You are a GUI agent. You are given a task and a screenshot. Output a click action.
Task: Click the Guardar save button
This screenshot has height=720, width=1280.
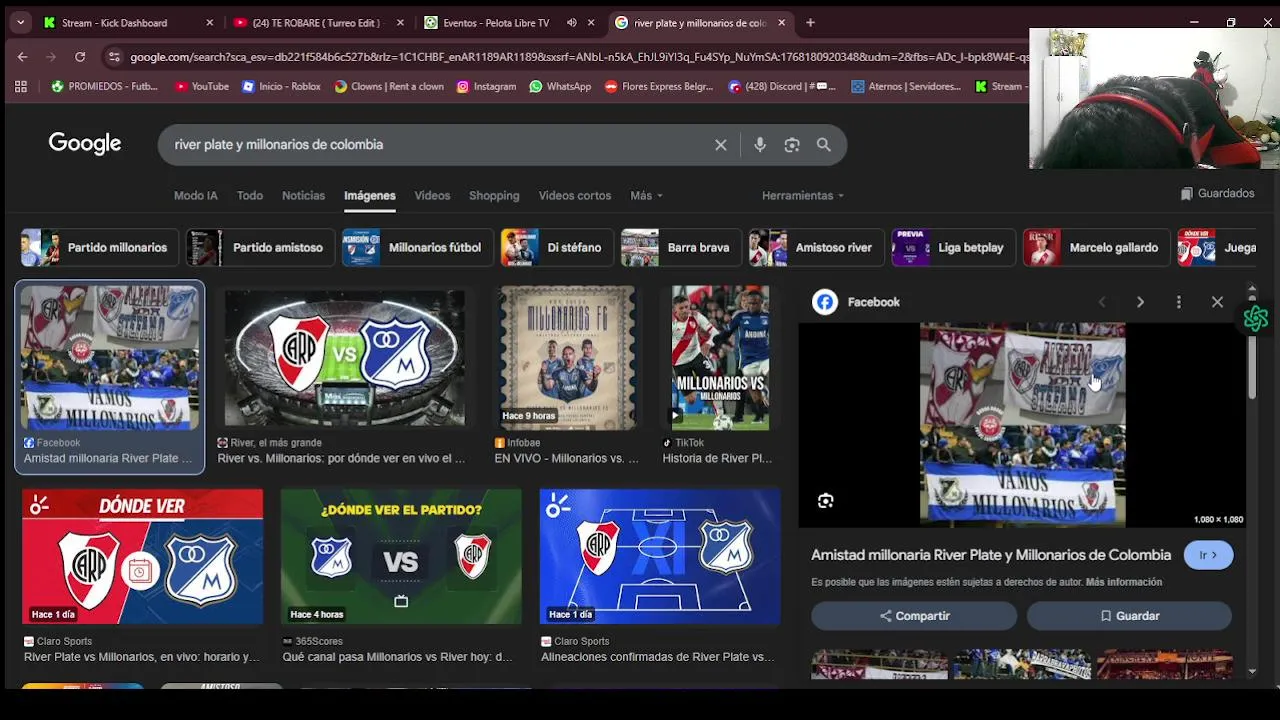pos(1129,616)
